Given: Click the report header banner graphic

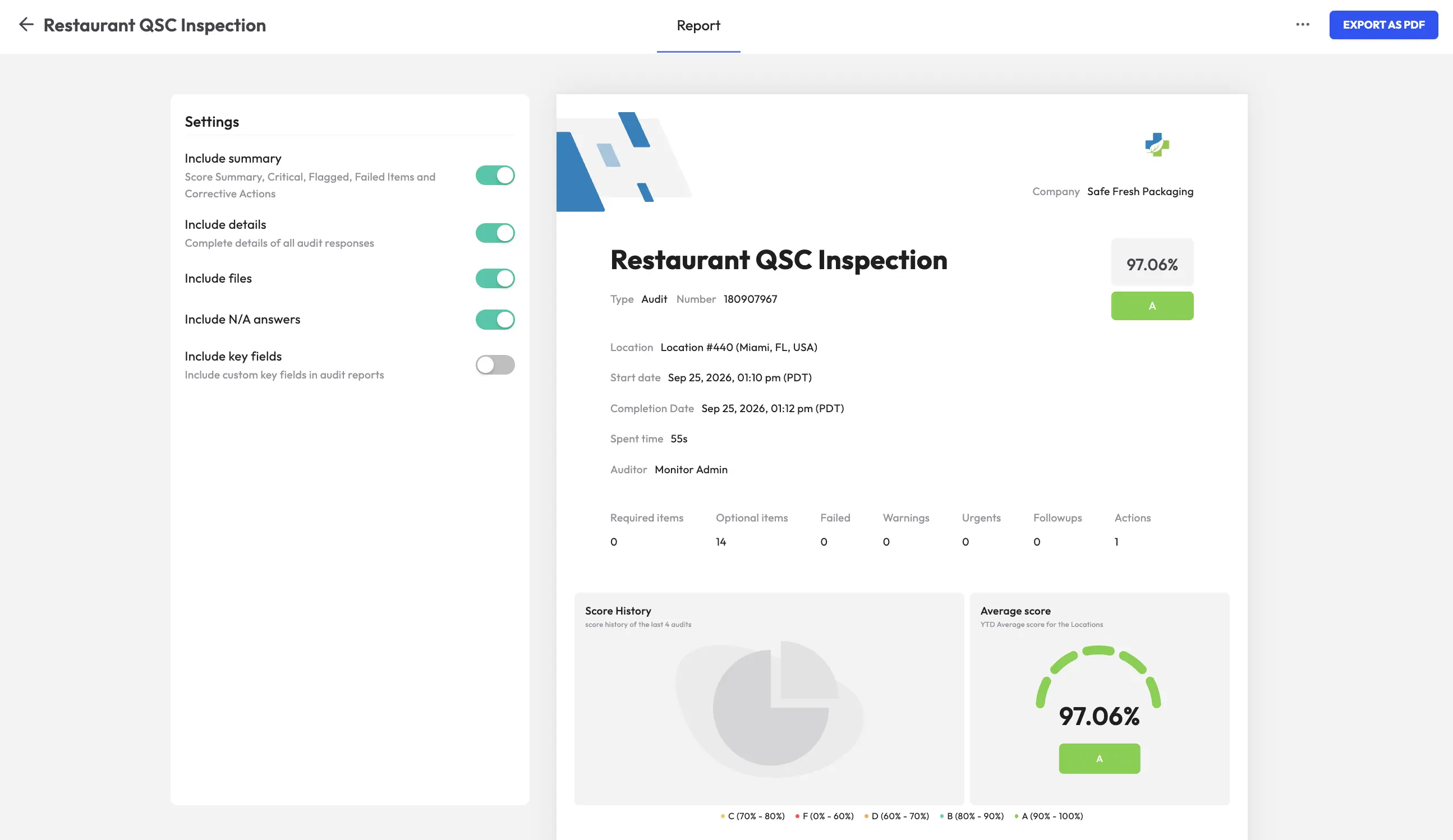Looking at the screenshot, I should [624, 161].
